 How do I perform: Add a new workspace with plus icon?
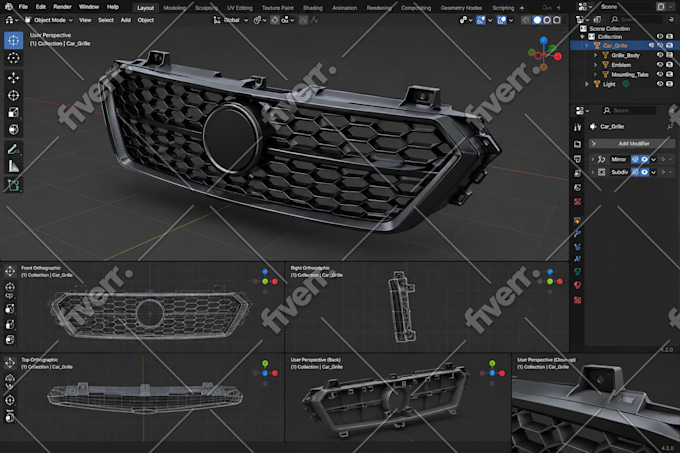522,8
